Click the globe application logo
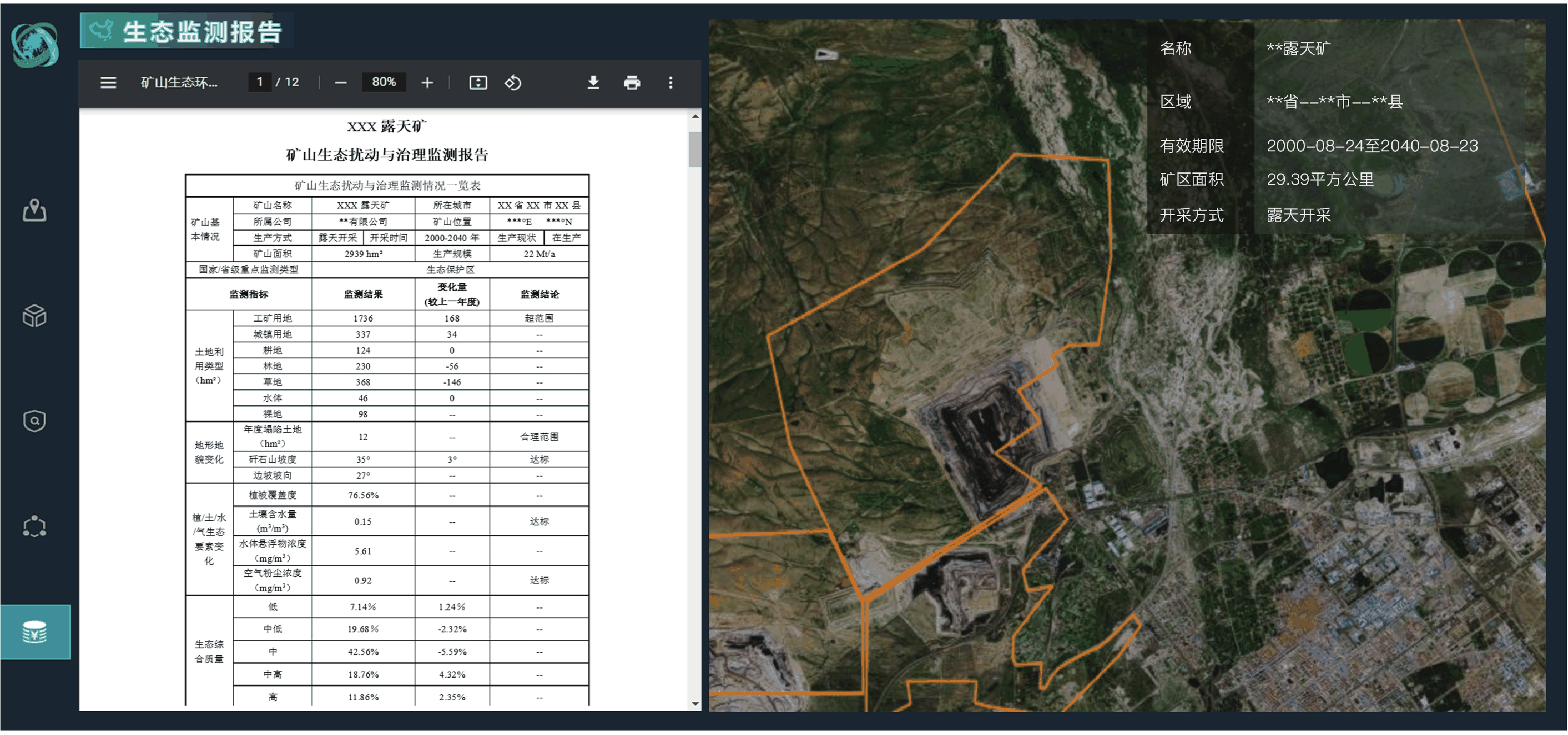The image size is (1568, 735). (35, 44)
